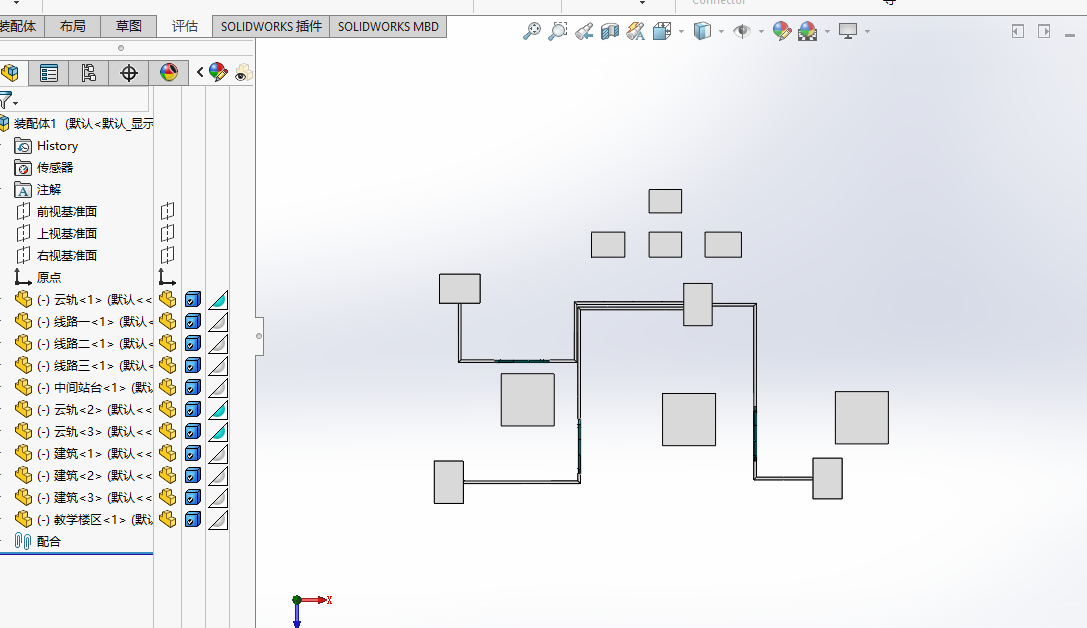This screenshot has height=628, width=1087.
Task: Switch to the 草图 ribbon tab
Action: tap(128, 26)
